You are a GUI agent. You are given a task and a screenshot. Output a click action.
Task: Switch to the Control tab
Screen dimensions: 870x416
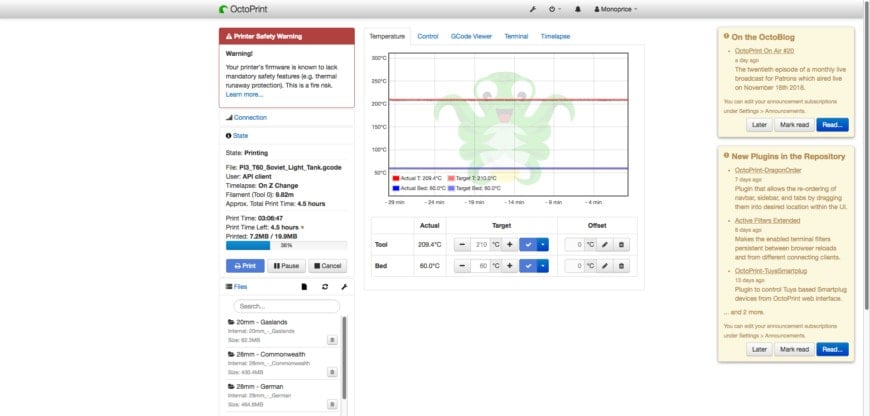pyautogui.click(x=428, y=36)
